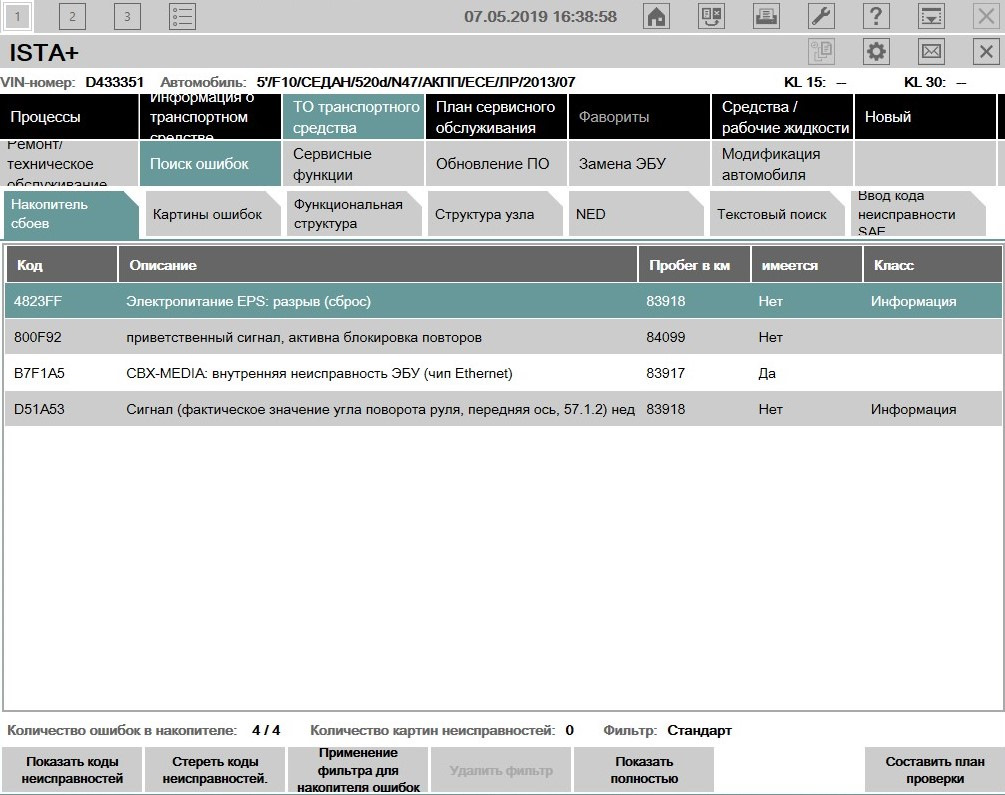
Task: Switch to Накопитель сбоев tab
Action: [x=71, y=214]
